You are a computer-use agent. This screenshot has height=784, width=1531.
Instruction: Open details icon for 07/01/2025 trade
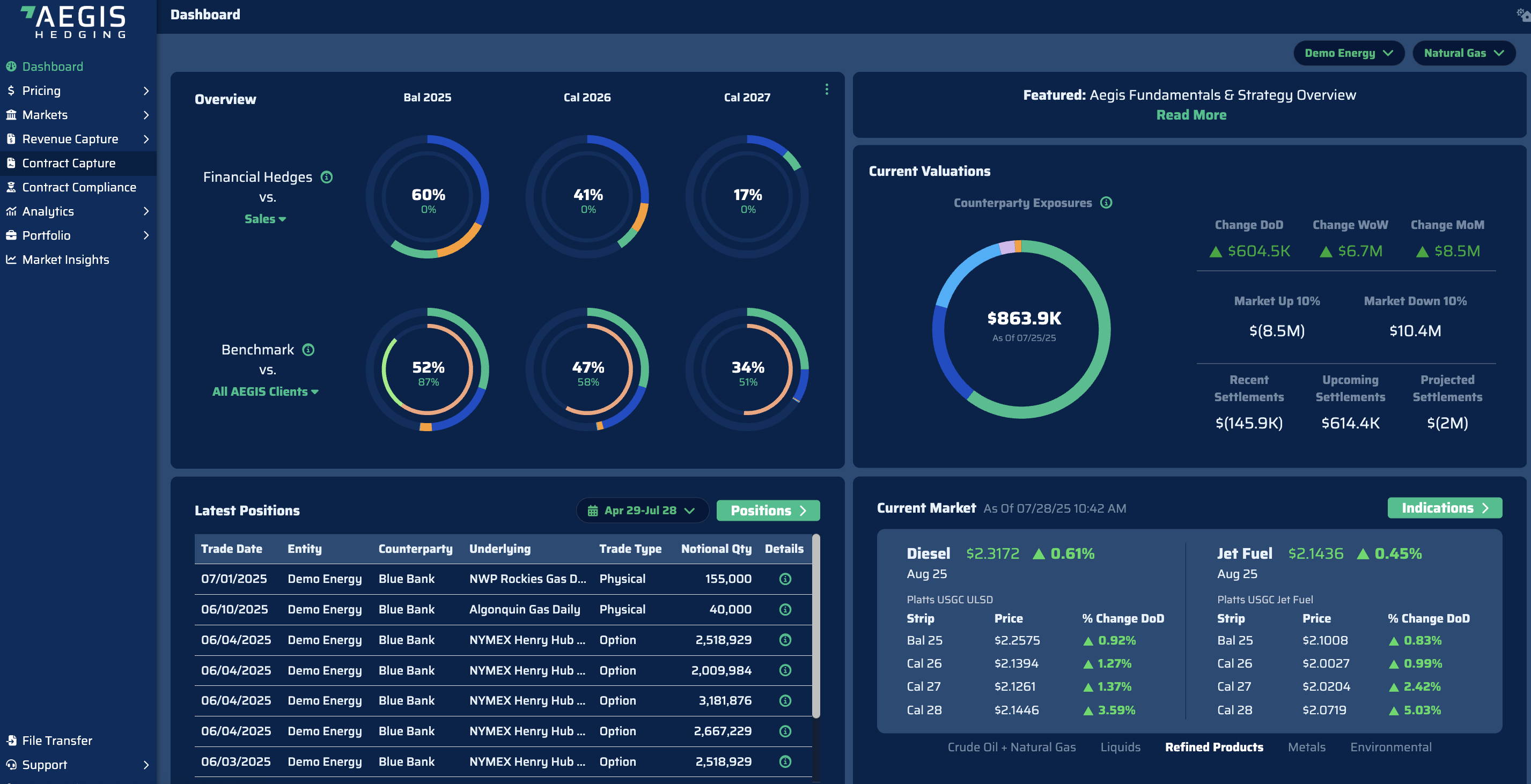784,579
